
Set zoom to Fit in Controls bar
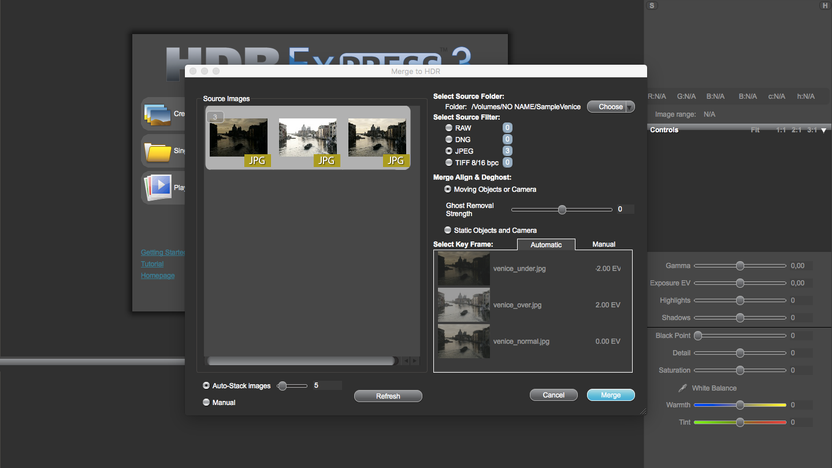(755, 130)
